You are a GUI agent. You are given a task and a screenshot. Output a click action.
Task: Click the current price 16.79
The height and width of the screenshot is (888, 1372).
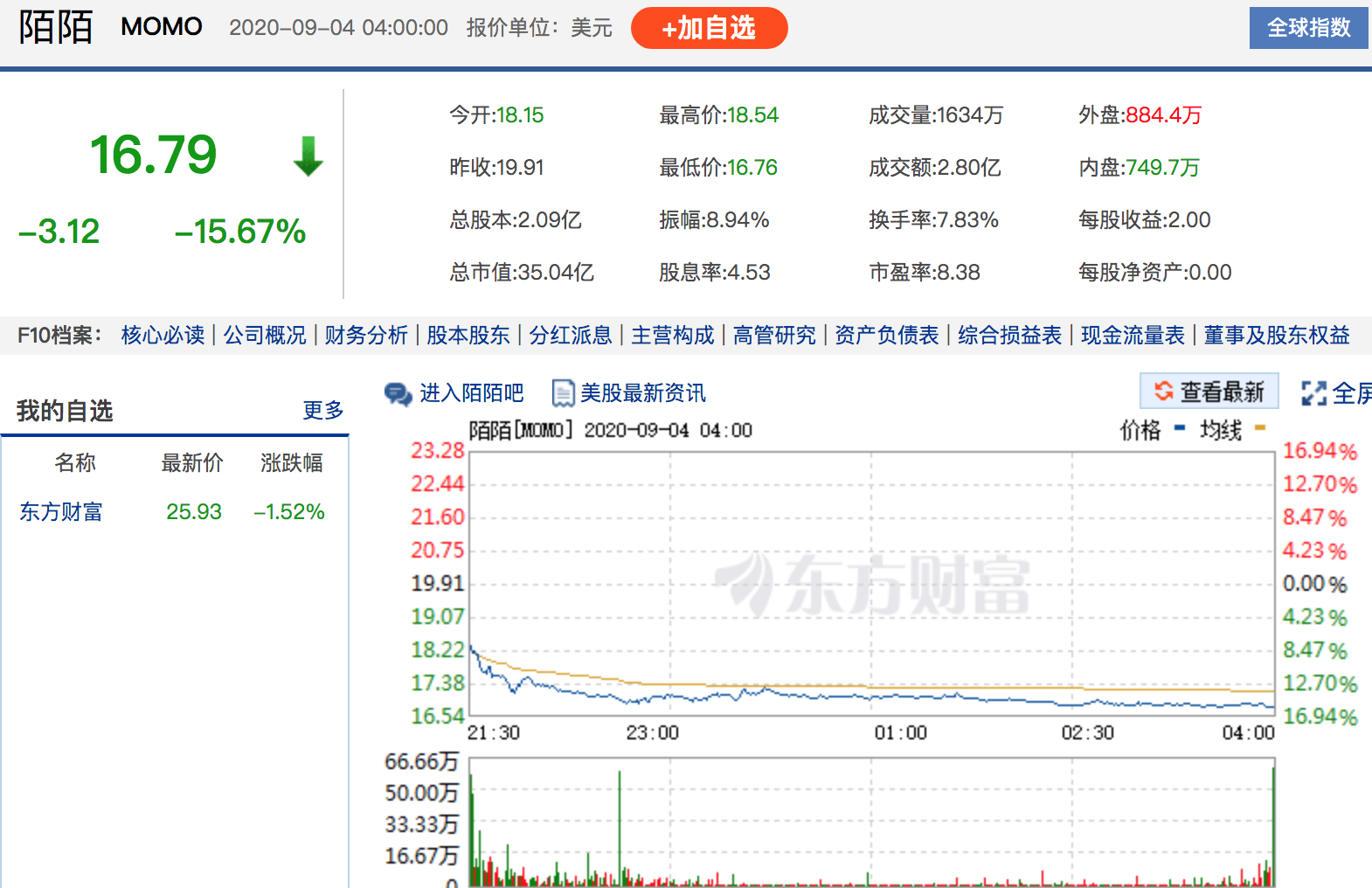coord(153,155)
